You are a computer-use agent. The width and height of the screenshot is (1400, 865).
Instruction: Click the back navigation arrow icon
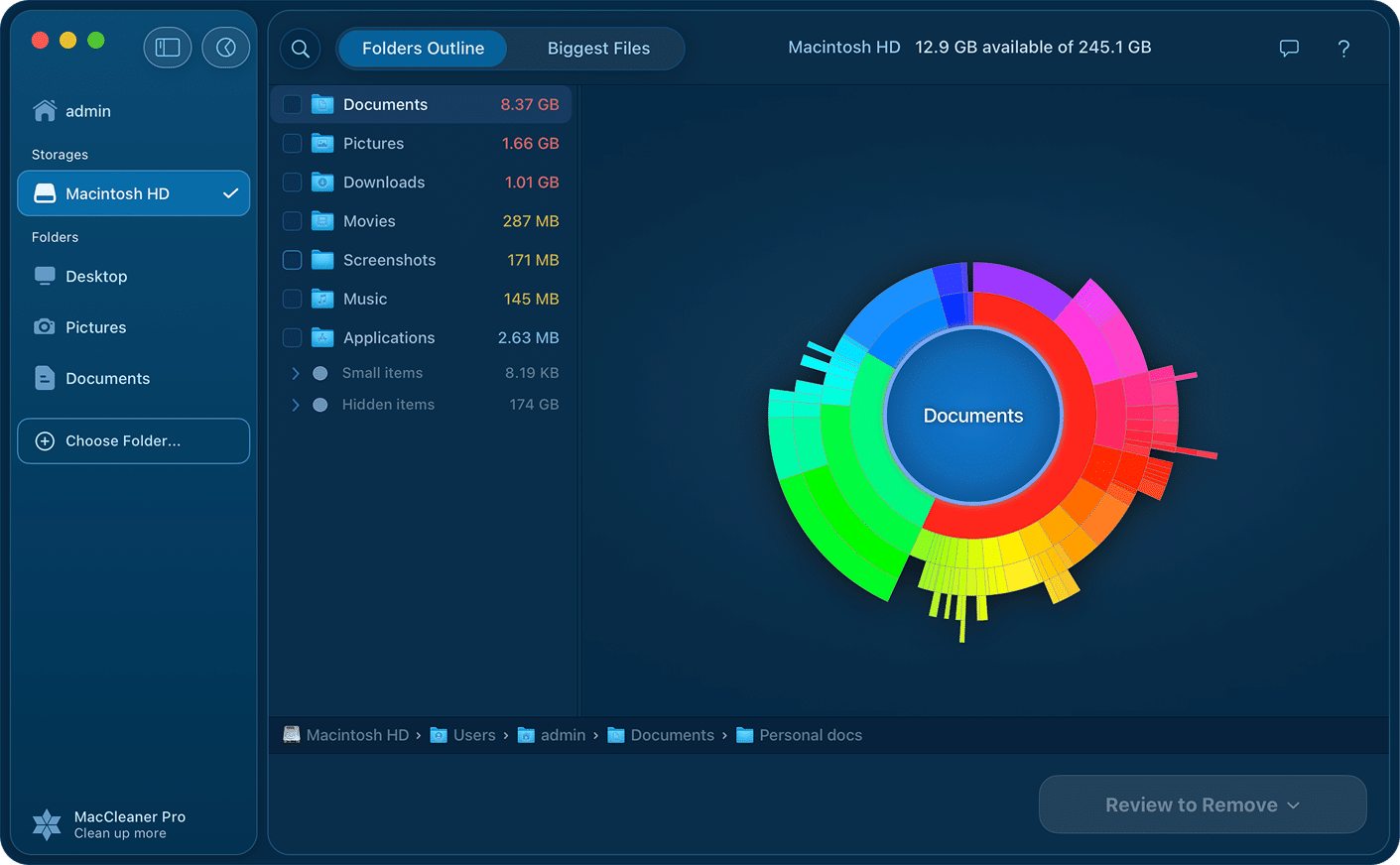point(226,48)
